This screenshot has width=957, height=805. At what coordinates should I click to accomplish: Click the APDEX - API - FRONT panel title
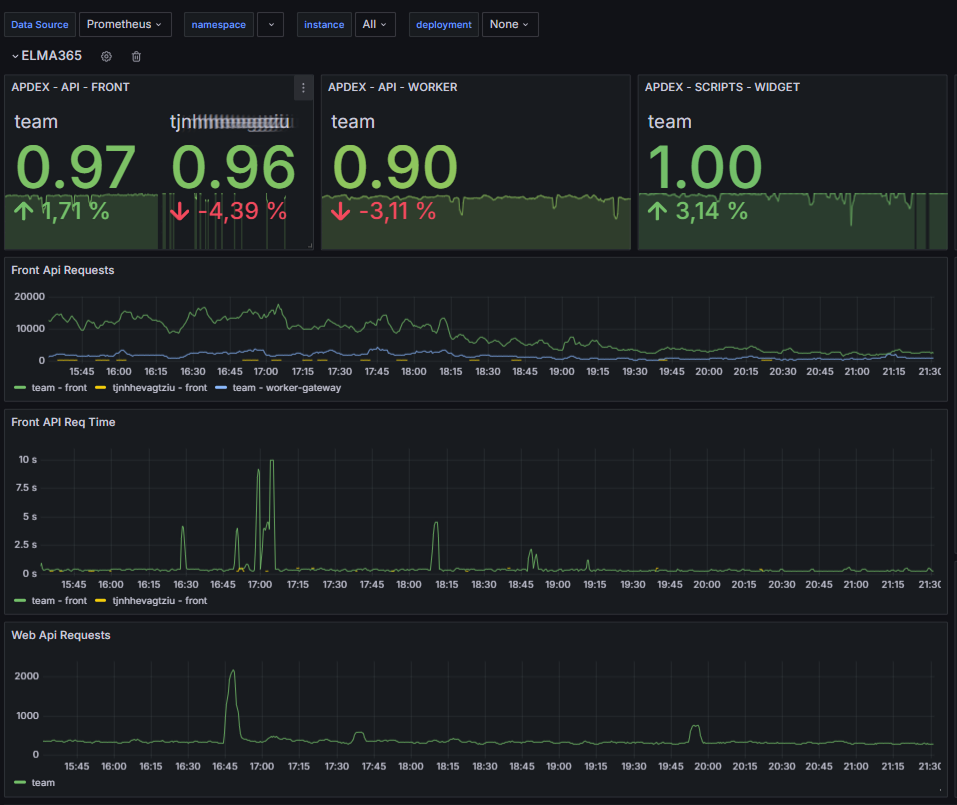(70, 87)
